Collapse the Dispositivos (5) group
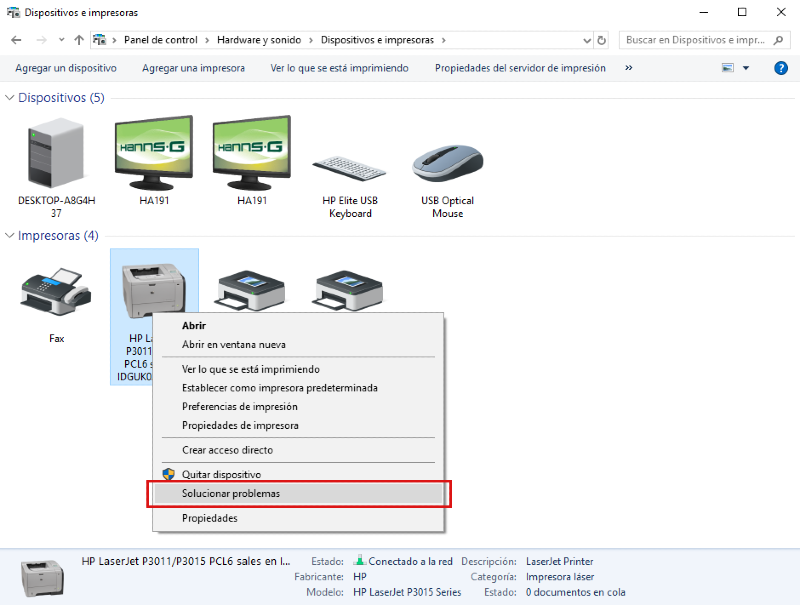Screen dimensions: 800x605 point(11,98)
